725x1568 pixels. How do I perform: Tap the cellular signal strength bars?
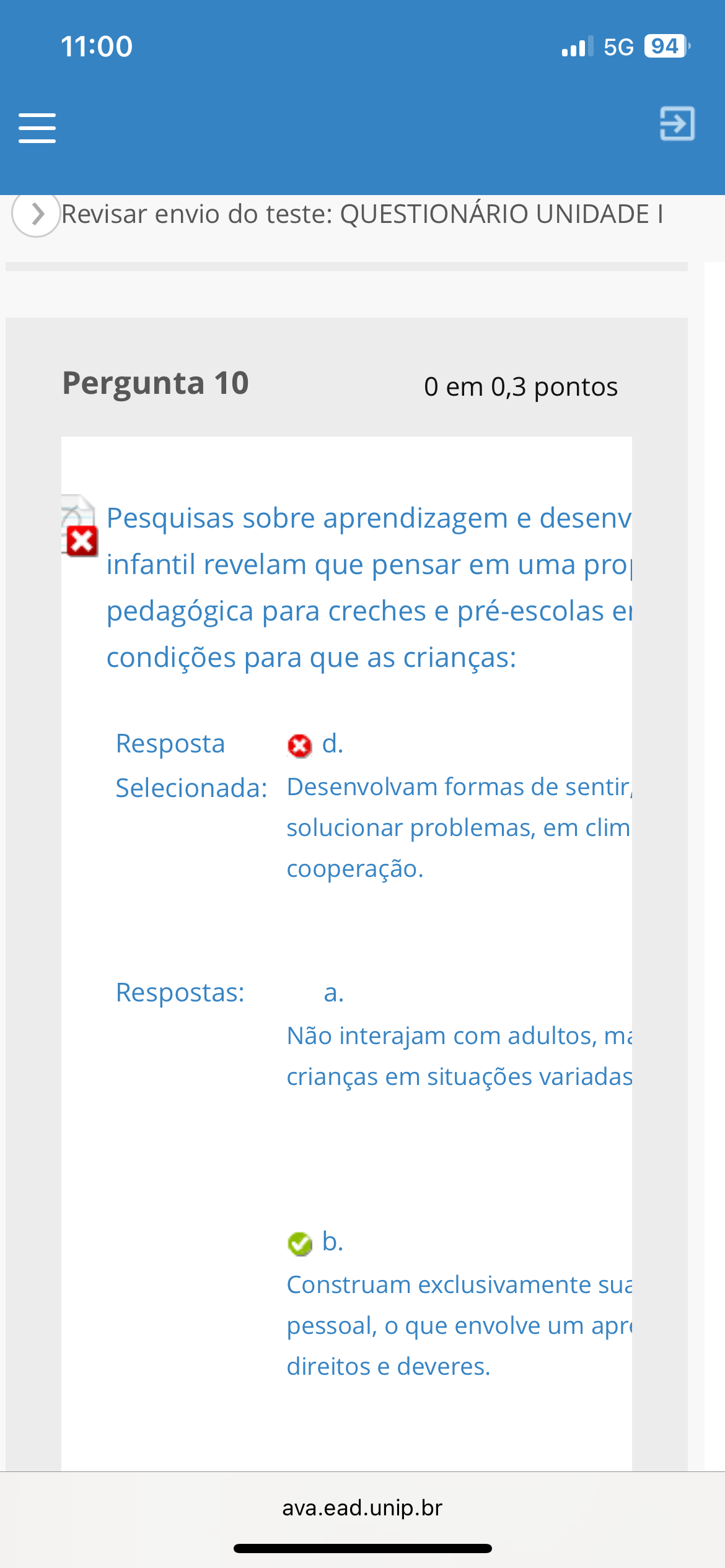pos(577,46)
